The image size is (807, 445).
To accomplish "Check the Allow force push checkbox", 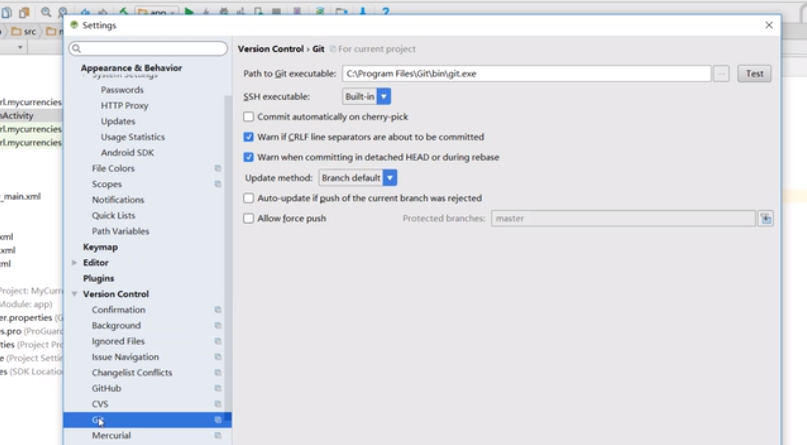I will [x=249, y=218].
